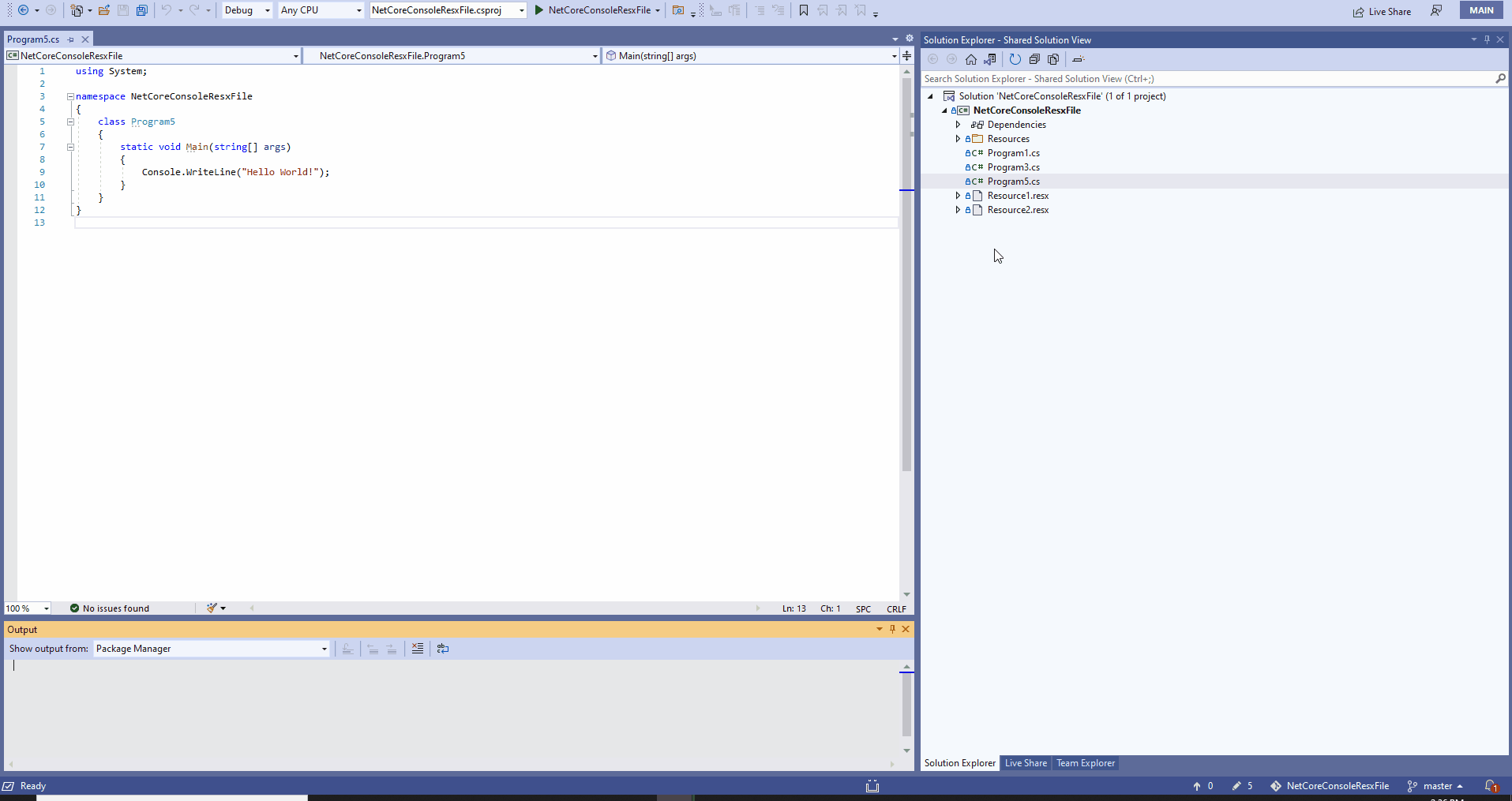1512x801 pixels.
Task: Refresh the Solution Explorer view
Action: 1015,58
